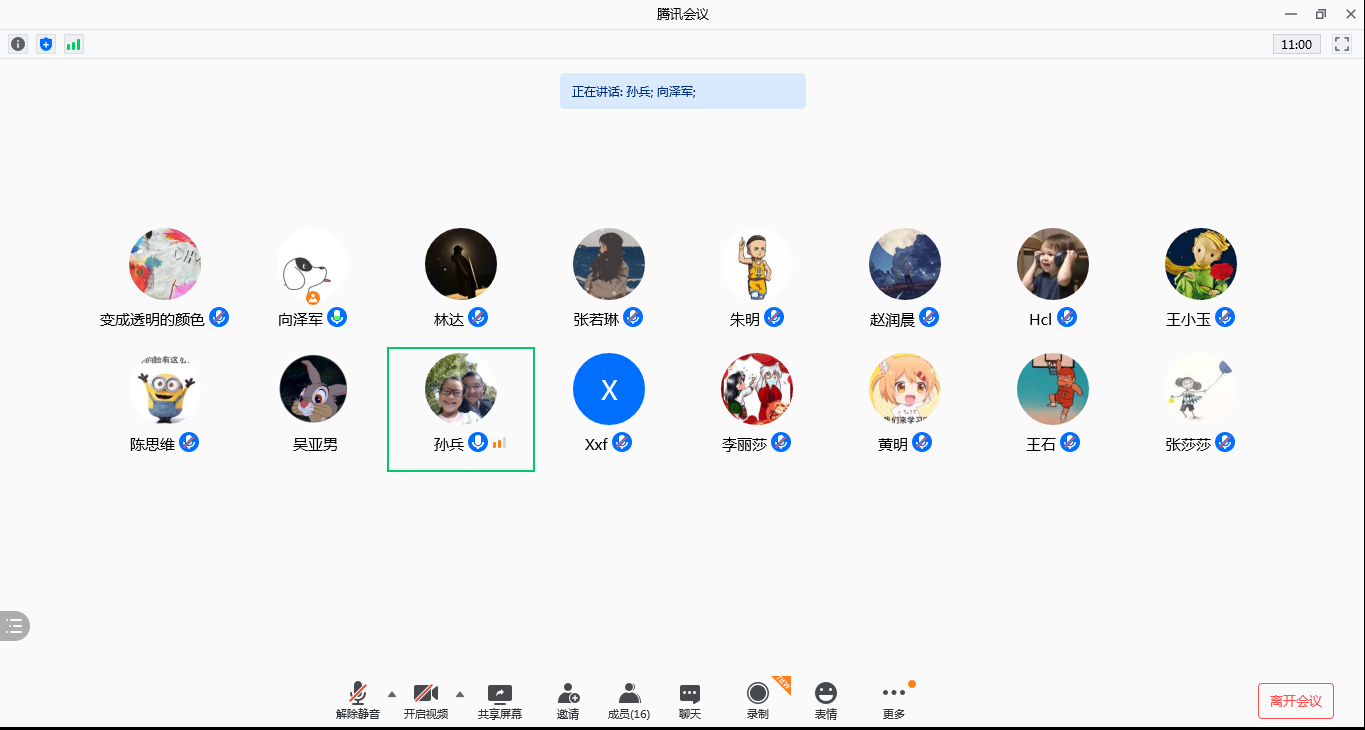
Task: Click Leave Meeting (离开会议) button
Action: coord(1295,701)
